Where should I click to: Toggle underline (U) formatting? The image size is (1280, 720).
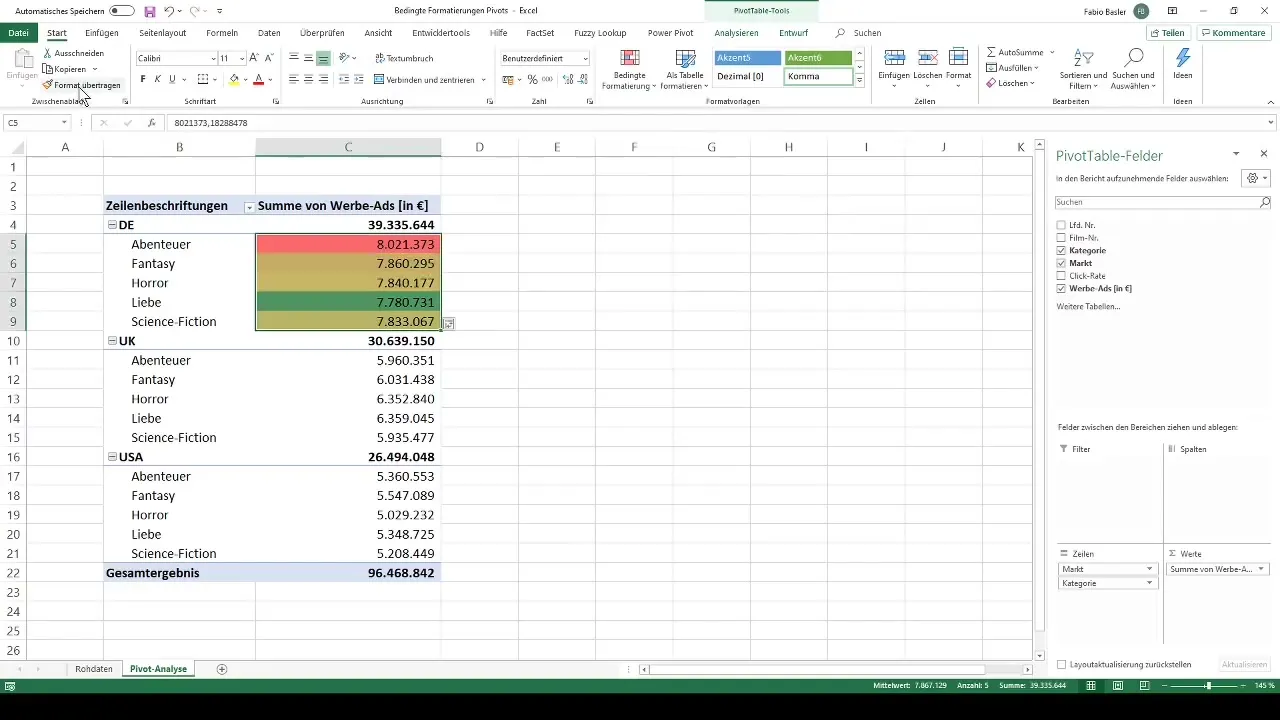pyautogui.click(x=172, y=79)
